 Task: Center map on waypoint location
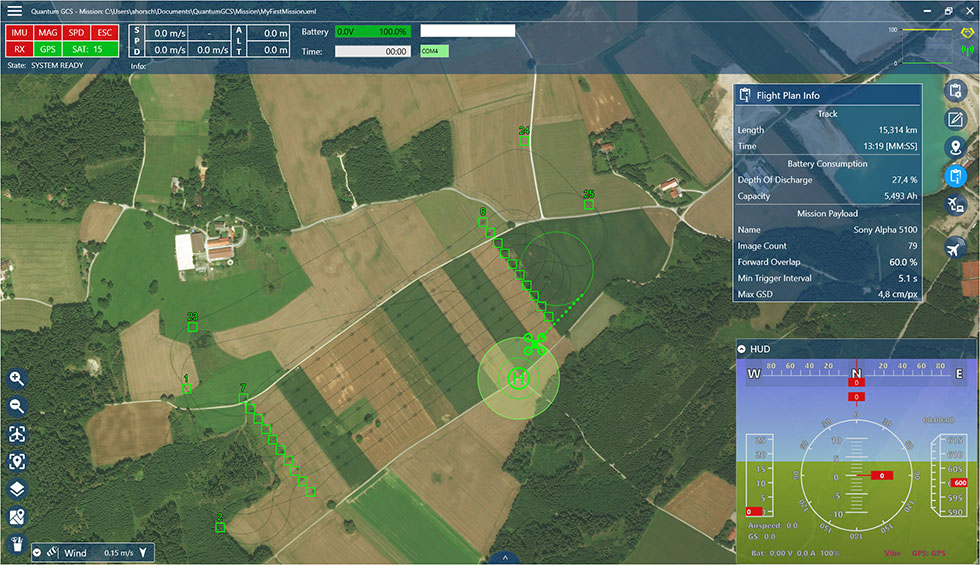click(17, 461)
